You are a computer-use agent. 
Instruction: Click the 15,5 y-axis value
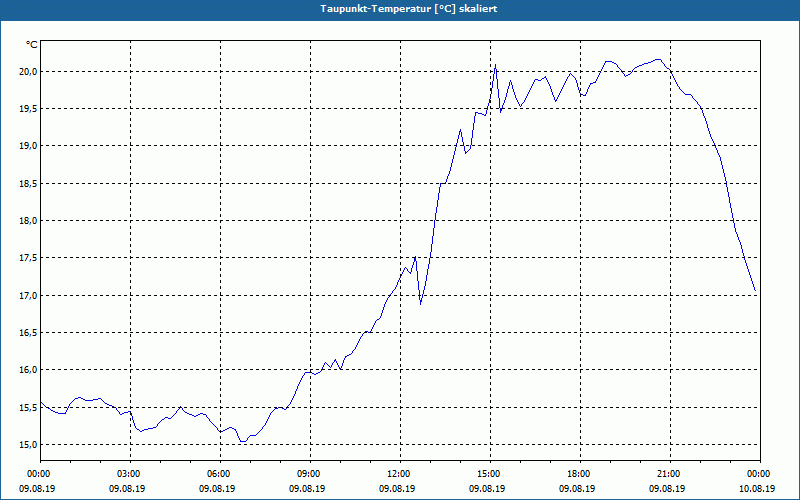[29, 407]
